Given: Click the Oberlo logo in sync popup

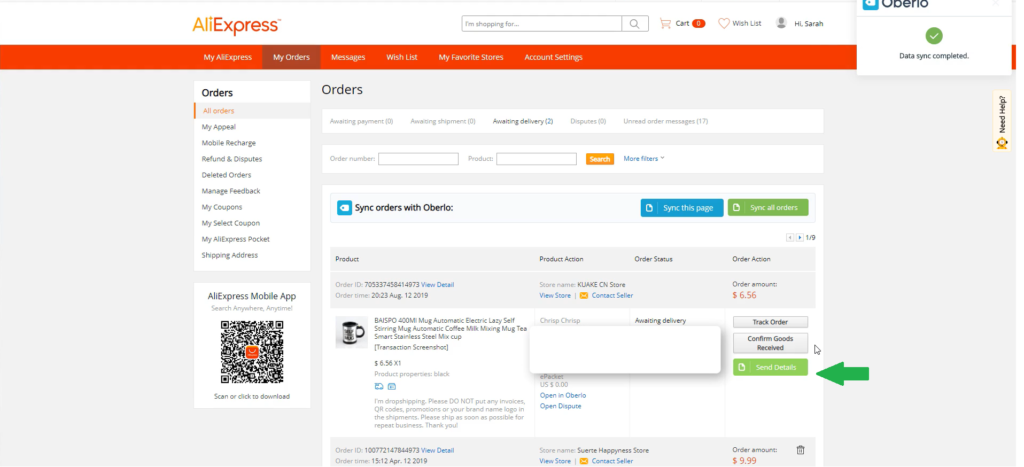Looking at the screenshot, I should tap(895, 3).
